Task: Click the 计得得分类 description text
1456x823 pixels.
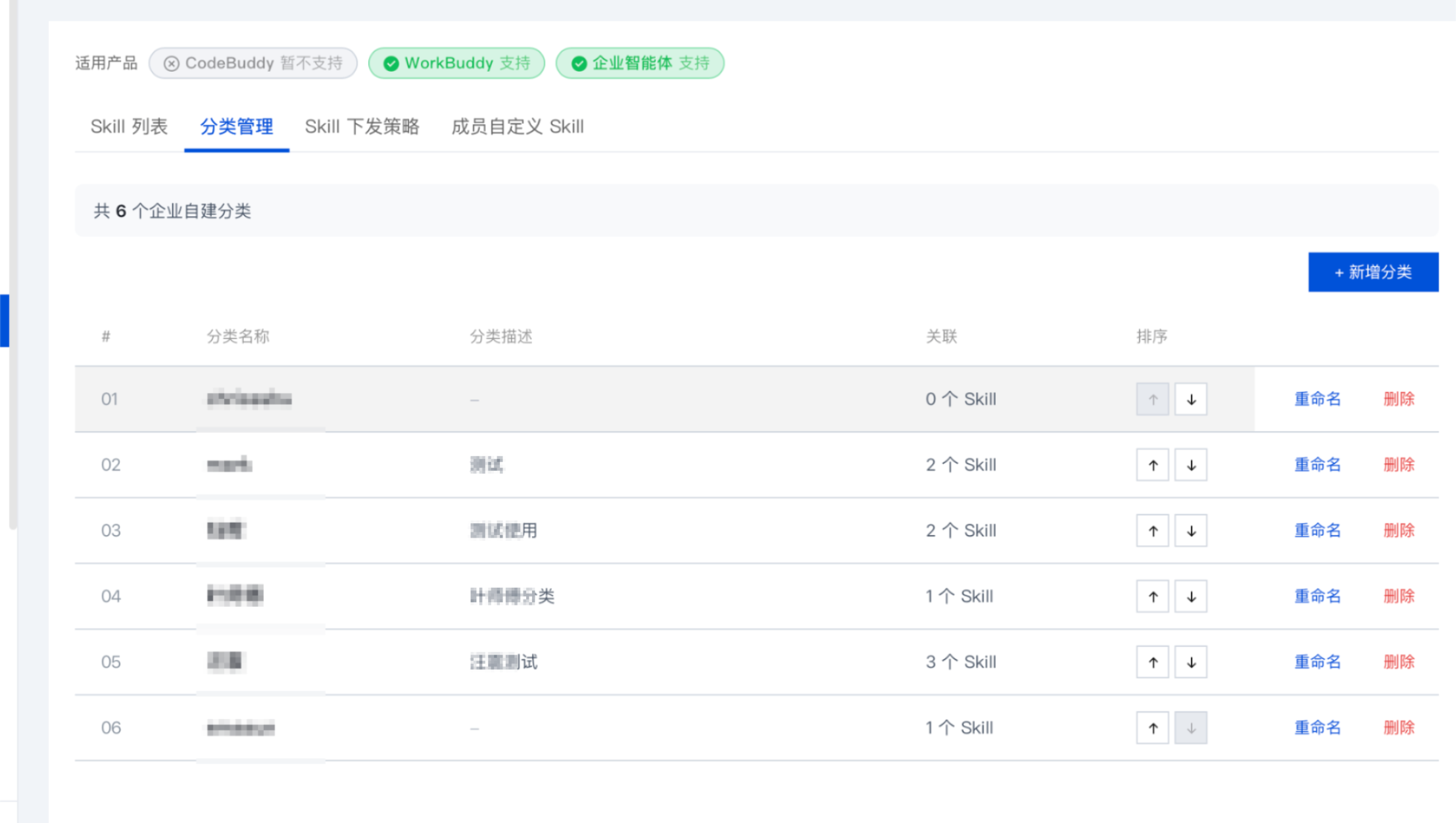Action: point(512,596)
